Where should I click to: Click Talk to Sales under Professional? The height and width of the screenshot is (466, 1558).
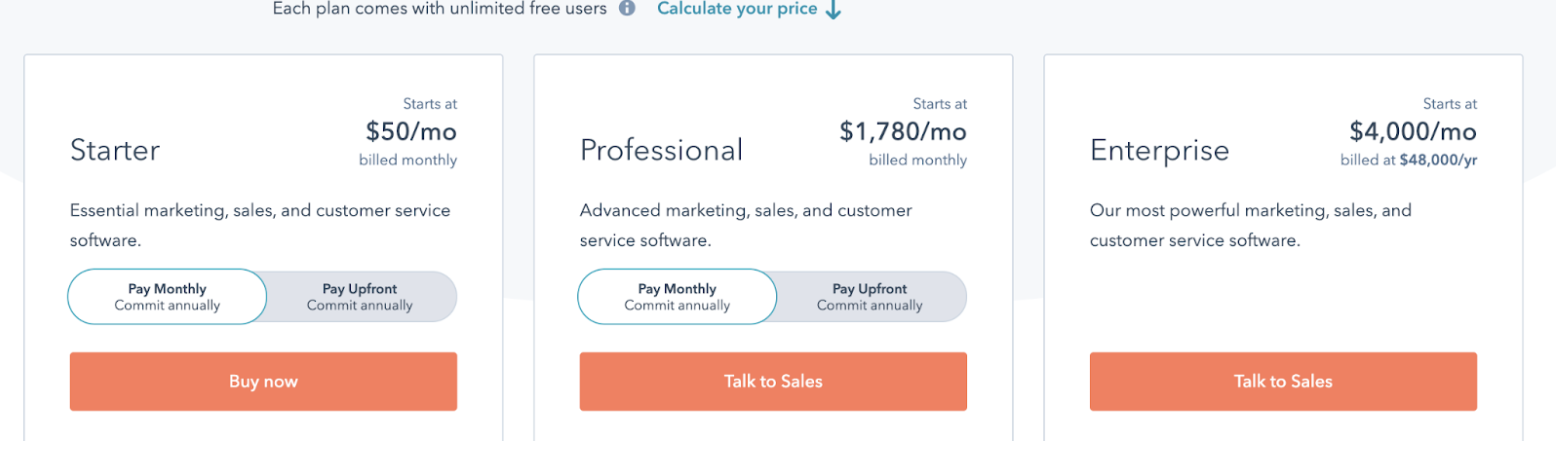pos(773,381)
